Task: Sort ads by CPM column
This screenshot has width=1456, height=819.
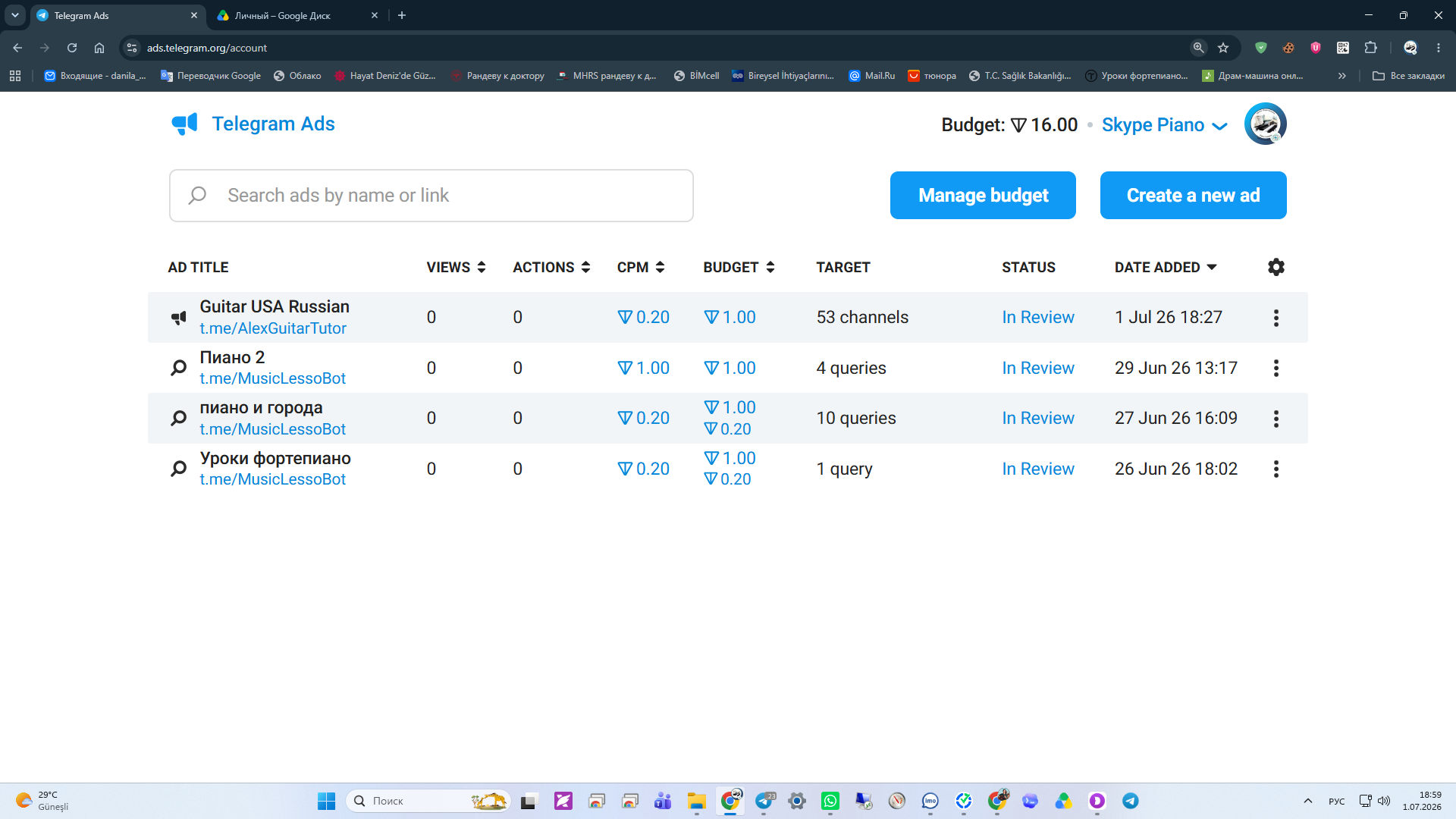Action: [x=641, y=267]
